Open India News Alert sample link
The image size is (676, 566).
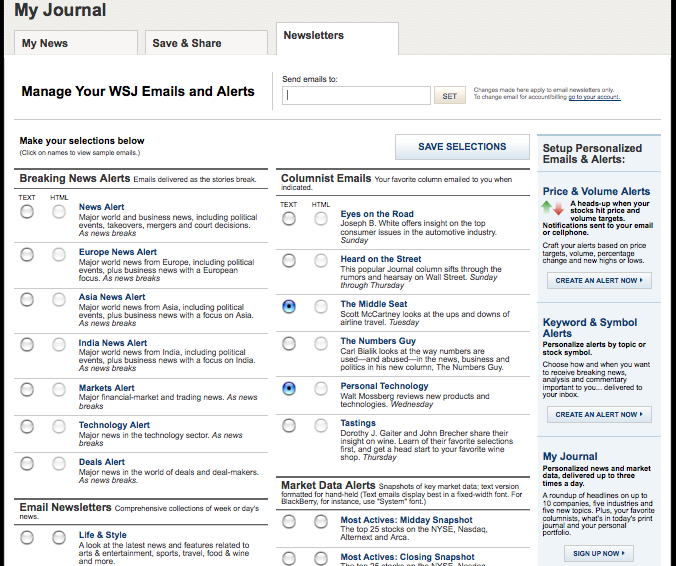tap(113, 343)
